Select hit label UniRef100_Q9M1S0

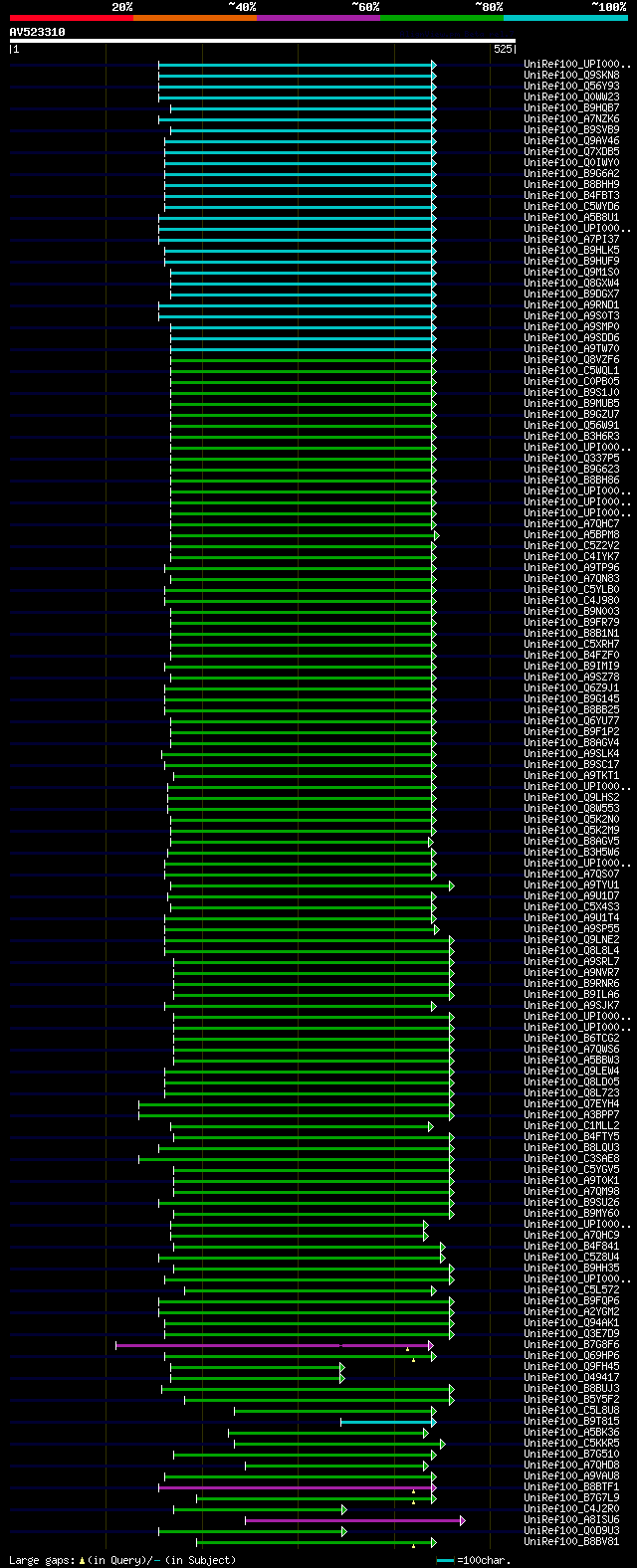tap(571, 272)
